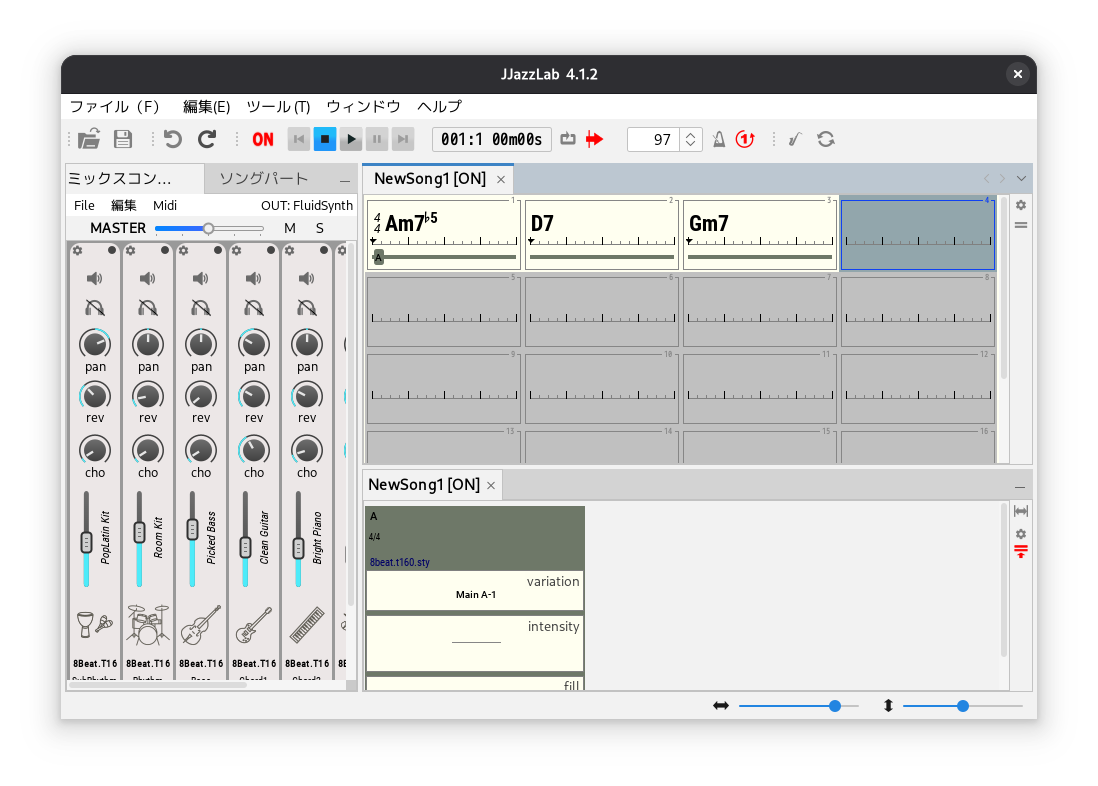The width and height of the screenshot is (1098, 786).
Task: Increase tempo with up arrow
Action: pyautogui.click(x=690, y=134)
